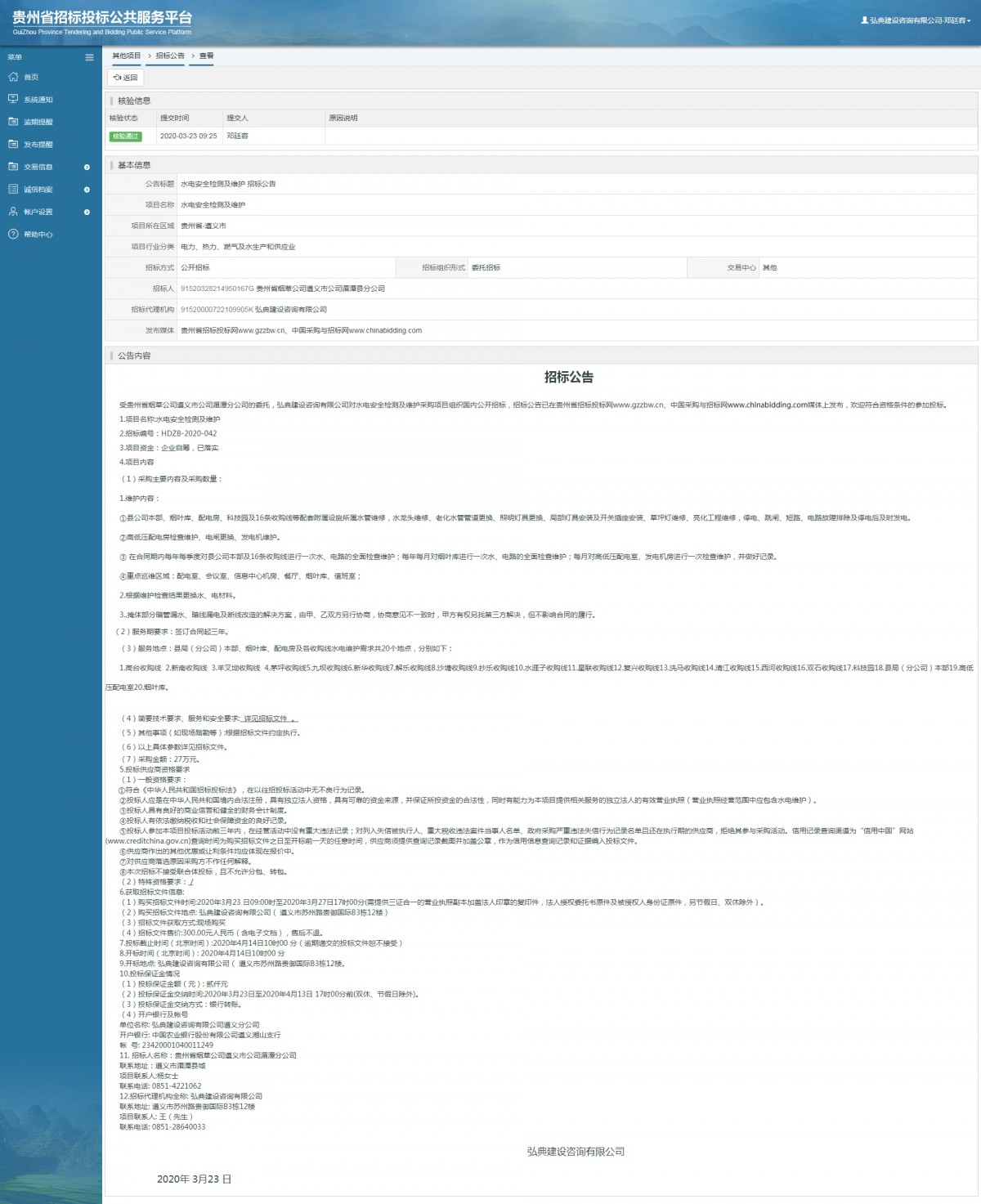The image size is (981, 1204).
Task: Click the 贵州省招标投标公共服务平台 header title
Action: click(x=102, y=18)
